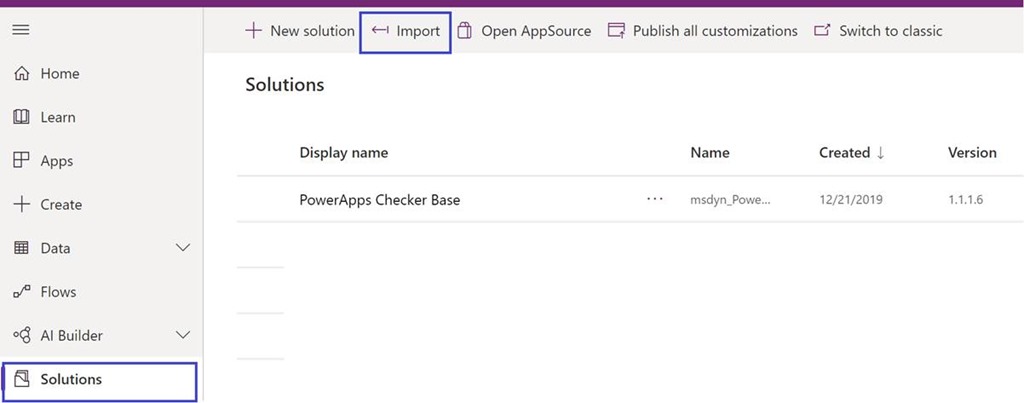This screenshot has height=403, width=1024.
Task: Go to Apps in the sidebar
Action: coord(56,161)
